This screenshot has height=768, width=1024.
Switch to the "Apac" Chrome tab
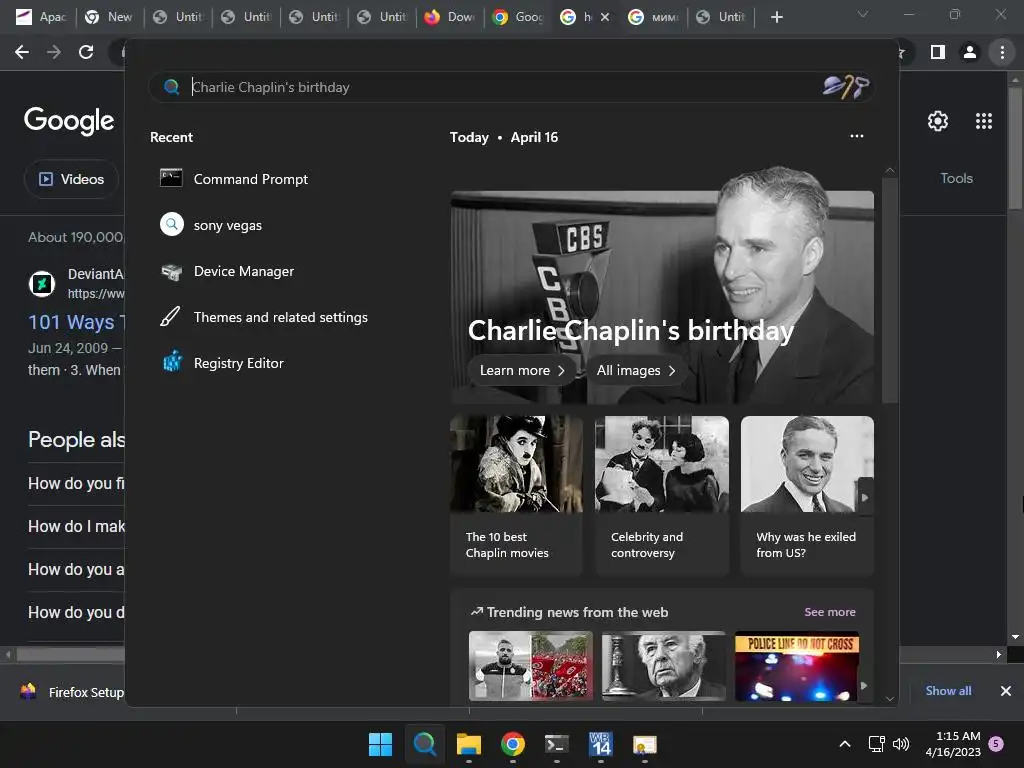tap(41, 17)
